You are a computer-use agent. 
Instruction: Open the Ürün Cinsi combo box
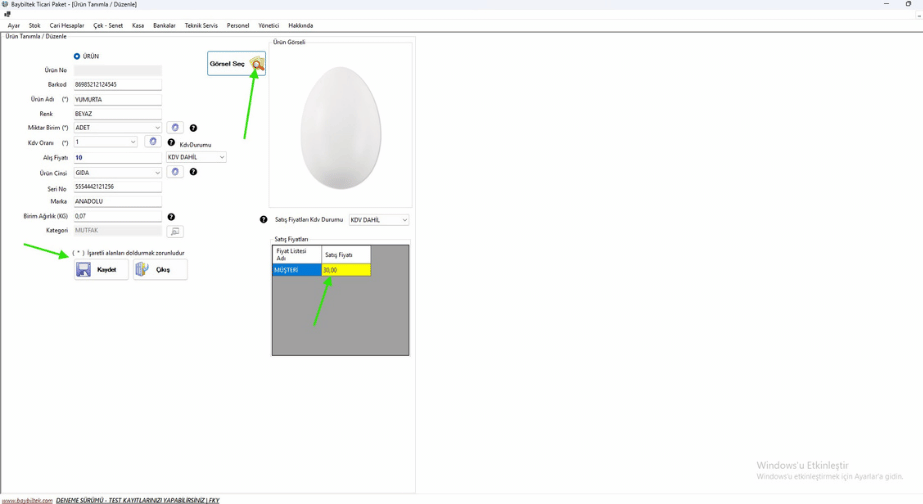click(x=157, y=173)
